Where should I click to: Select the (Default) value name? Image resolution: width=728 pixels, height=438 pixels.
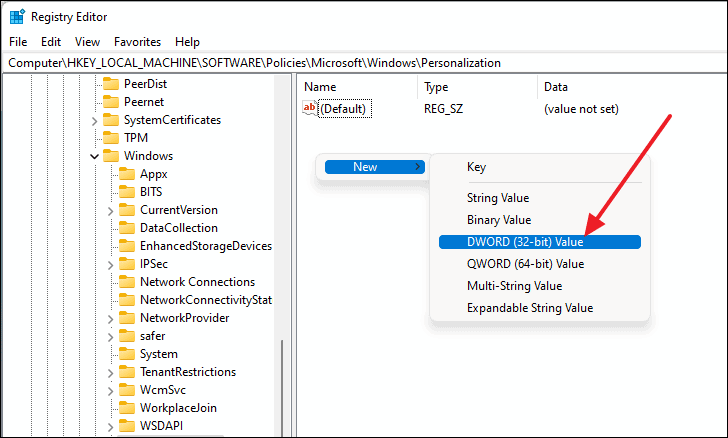tap(343, 109)
